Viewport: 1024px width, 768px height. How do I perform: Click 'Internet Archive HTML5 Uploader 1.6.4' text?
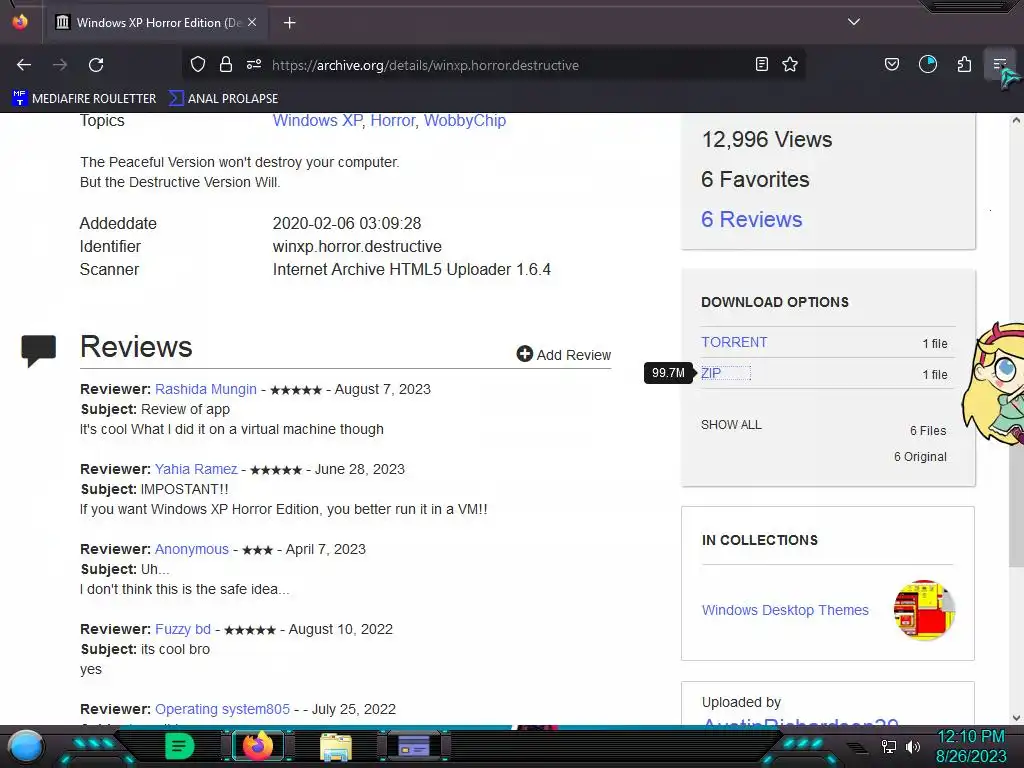(411, 270)
